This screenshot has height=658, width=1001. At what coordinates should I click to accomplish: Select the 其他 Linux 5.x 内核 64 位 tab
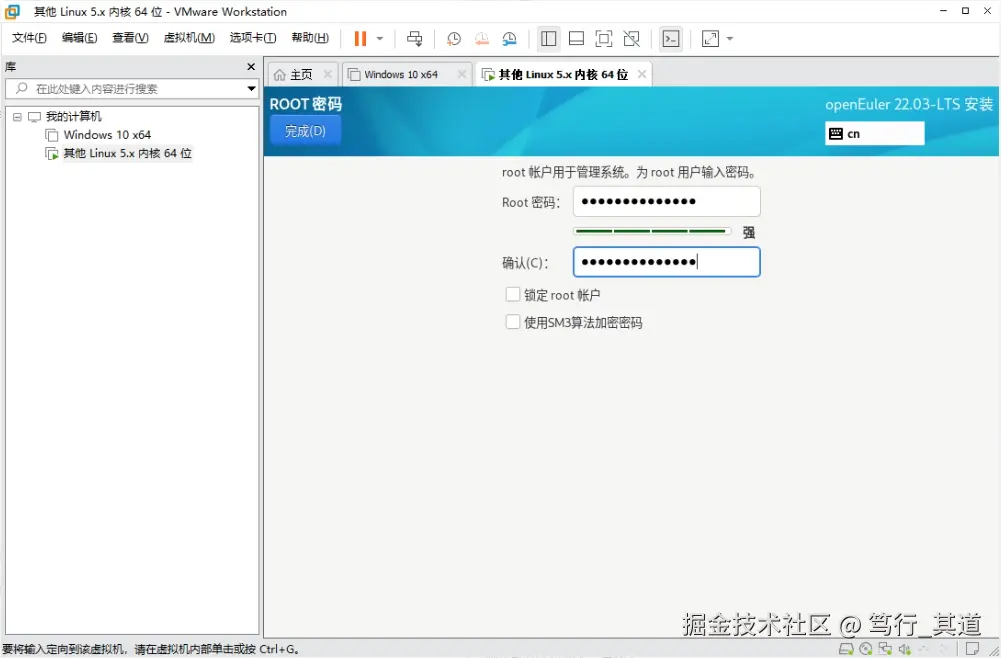coord(563,75)
